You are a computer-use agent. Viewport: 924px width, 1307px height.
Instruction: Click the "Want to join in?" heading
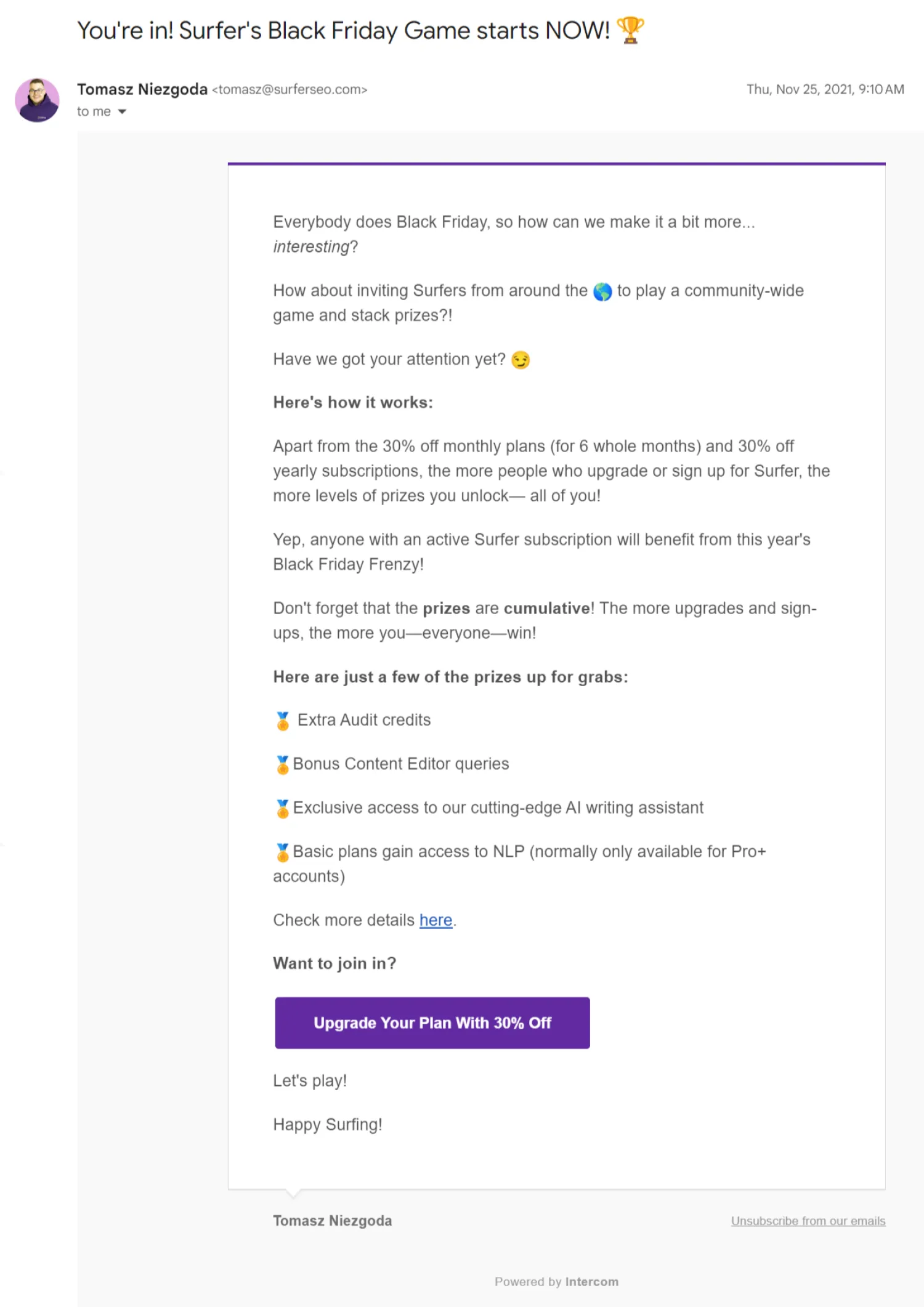334,963
